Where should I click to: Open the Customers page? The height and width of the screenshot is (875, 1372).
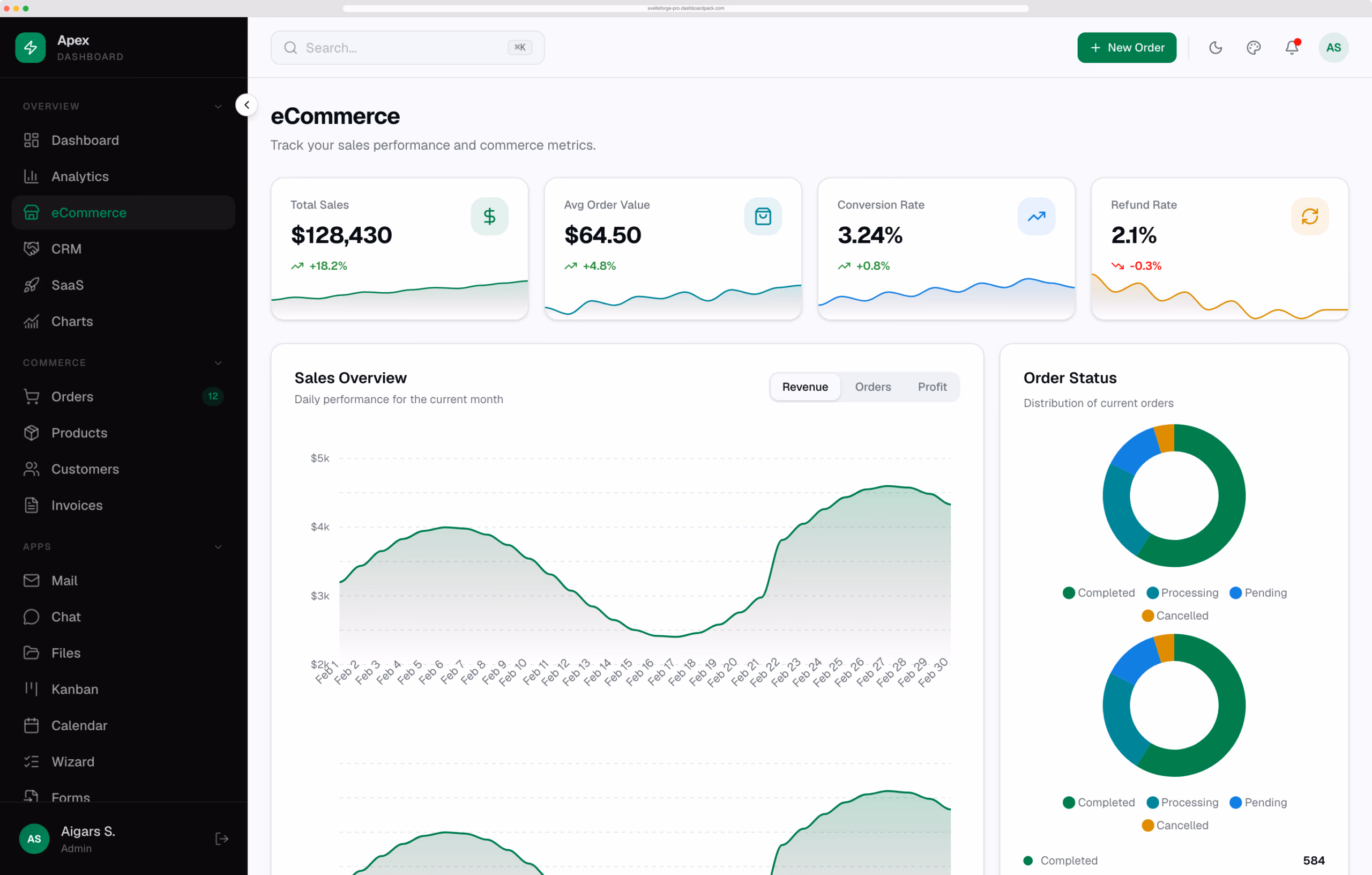click(x=123, y=469)
